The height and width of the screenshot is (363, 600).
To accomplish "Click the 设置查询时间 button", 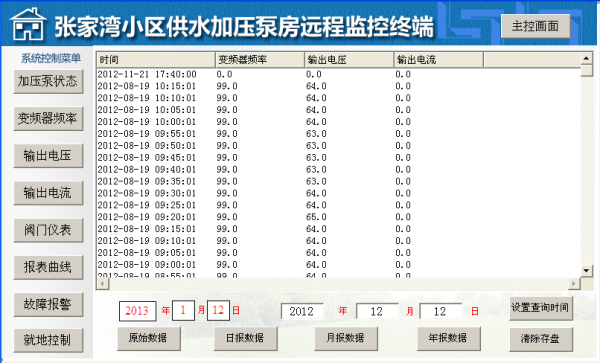I will (541, 308).
